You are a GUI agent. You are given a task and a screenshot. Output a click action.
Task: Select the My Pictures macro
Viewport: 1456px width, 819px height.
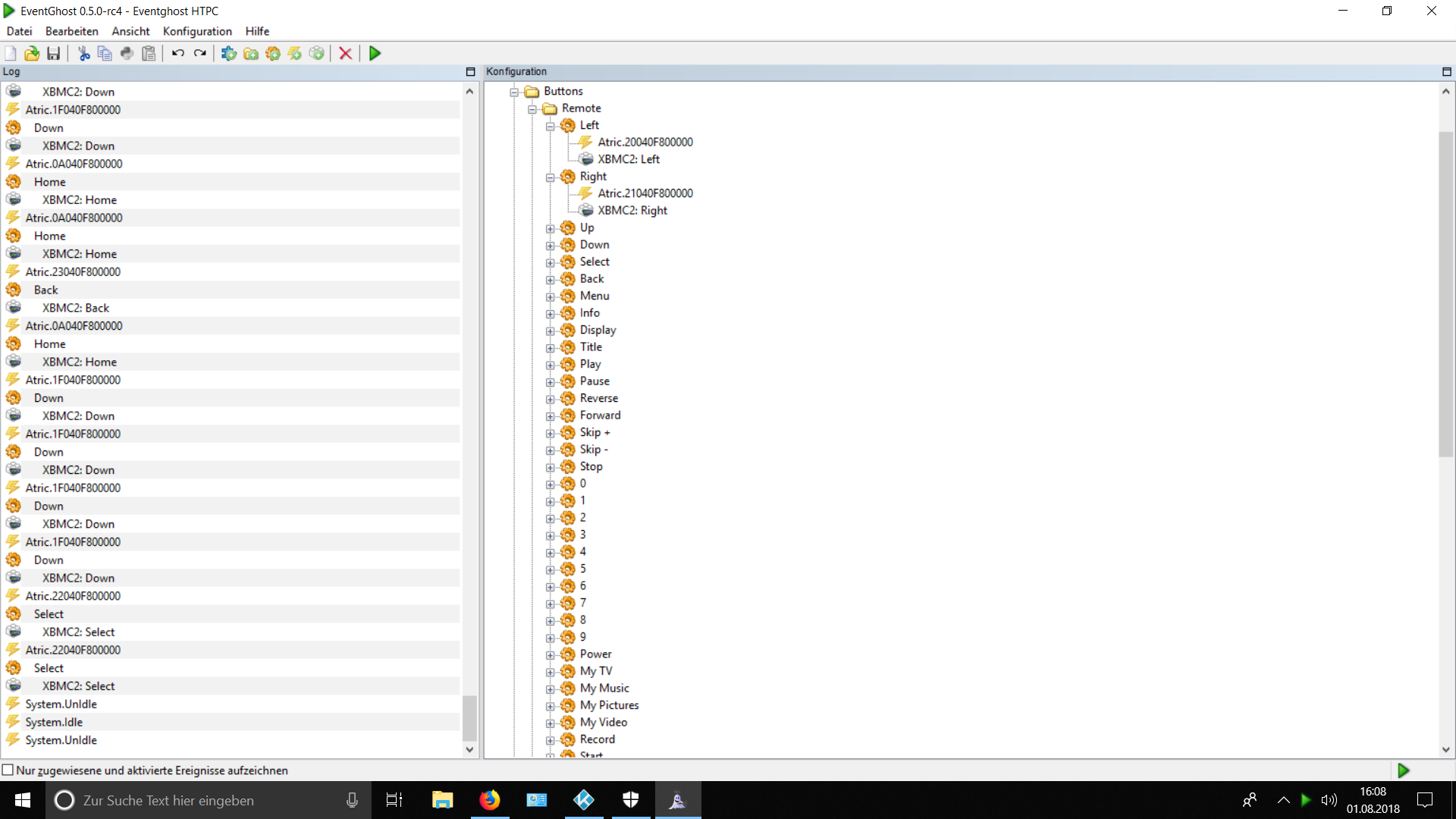pyautogui.click(x=609, y=705)
